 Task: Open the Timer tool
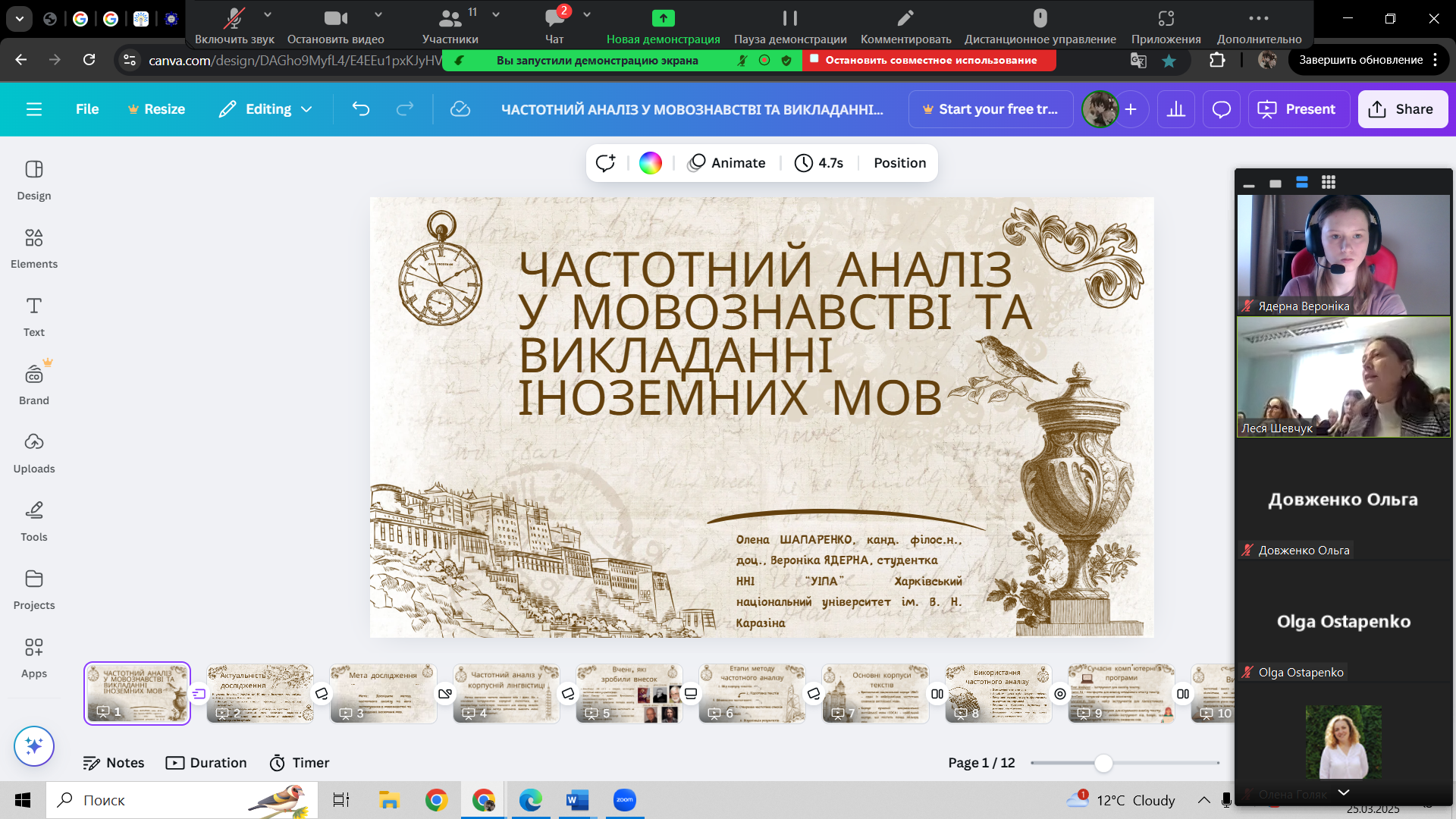[300, 763]
